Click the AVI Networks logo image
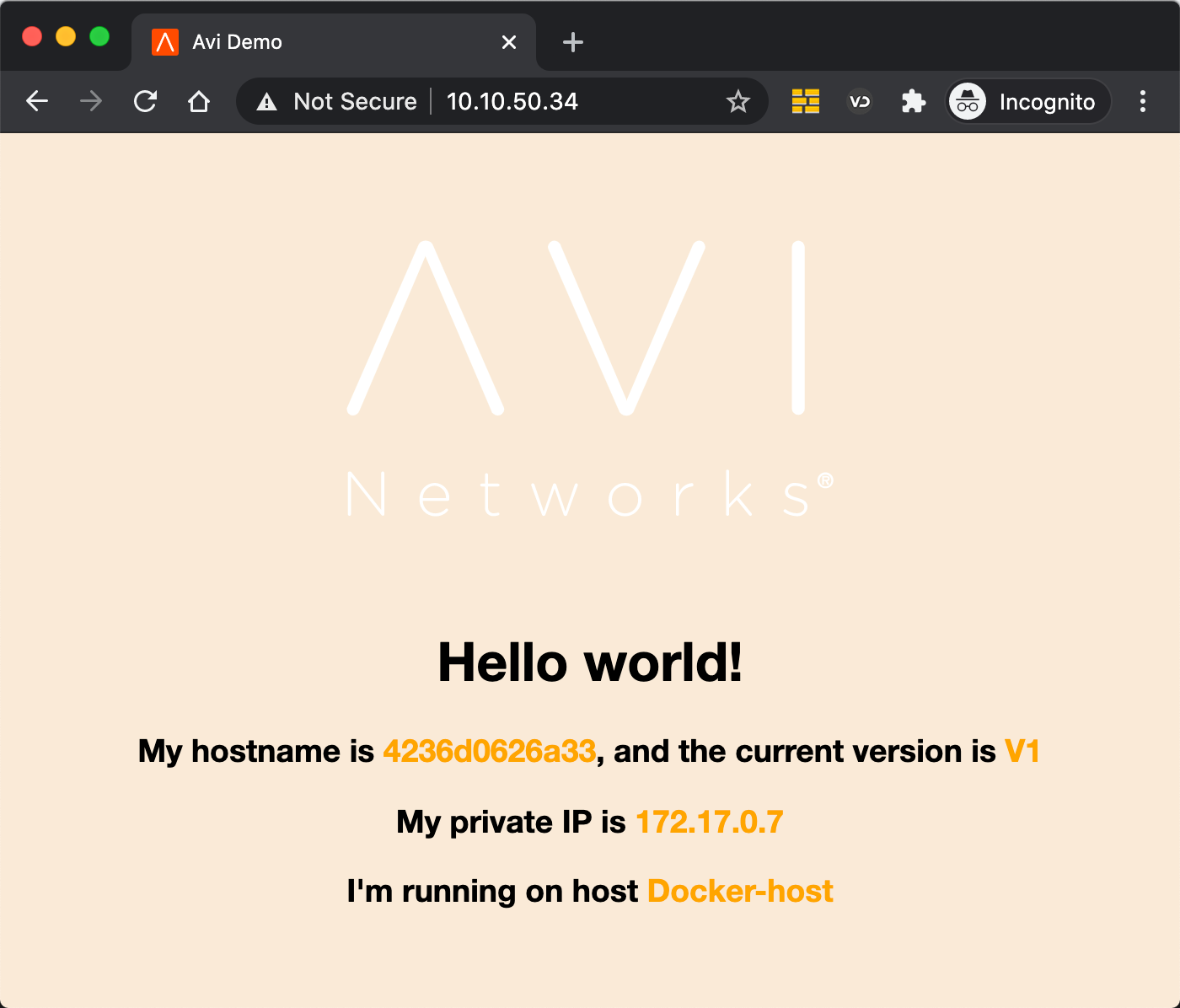This screenshot has height=1008, width=1180. (590, 378)
